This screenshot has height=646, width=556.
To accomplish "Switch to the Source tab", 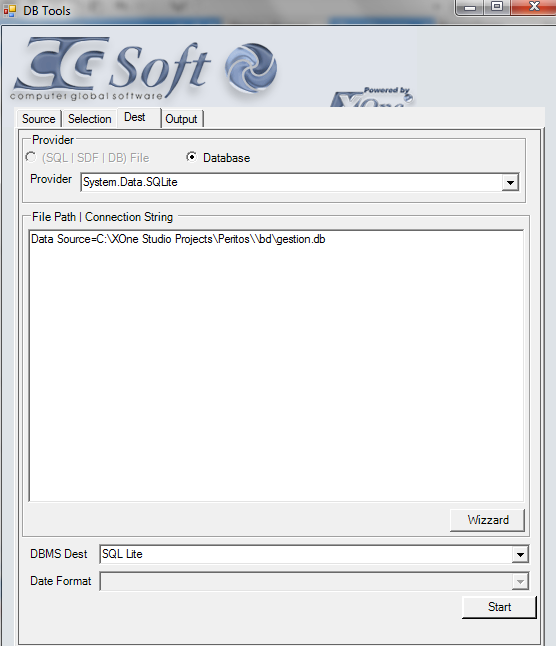I will (39, 119).
